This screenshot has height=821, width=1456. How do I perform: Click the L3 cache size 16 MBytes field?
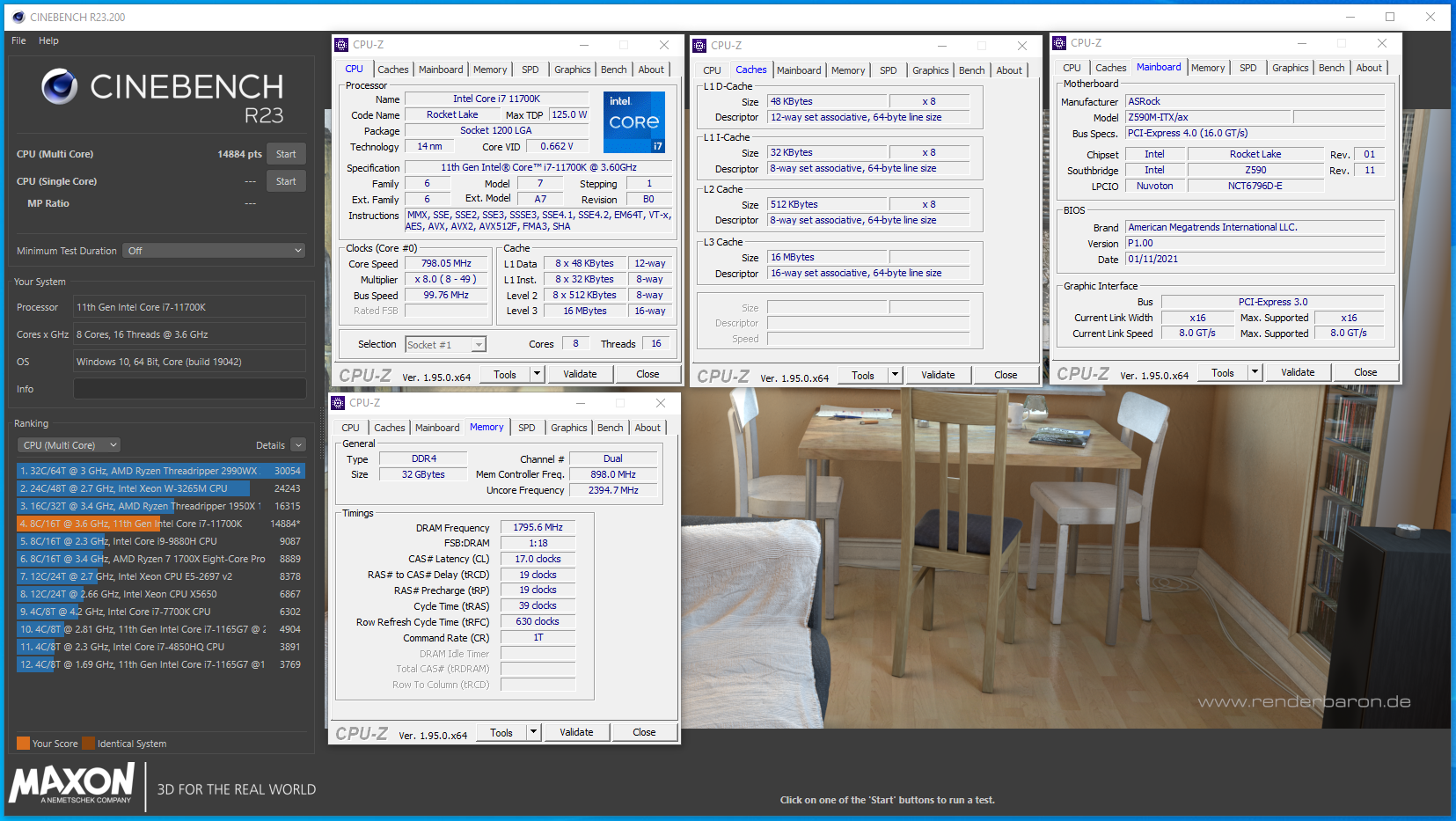[828, 258]
